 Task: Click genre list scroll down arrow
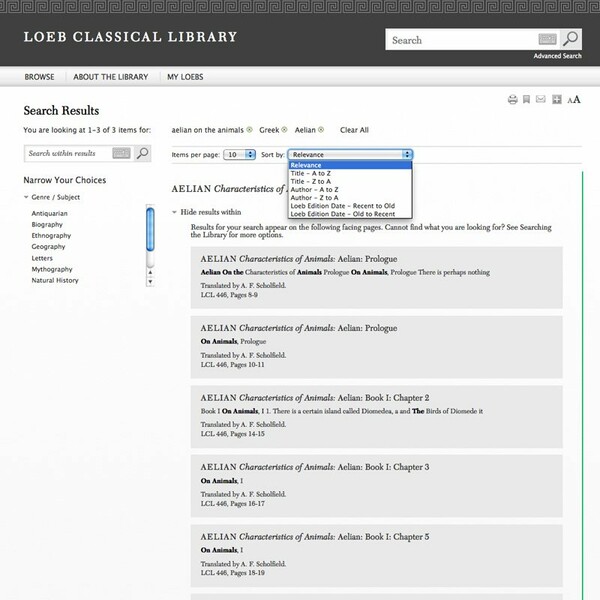[x=150, y=282]
